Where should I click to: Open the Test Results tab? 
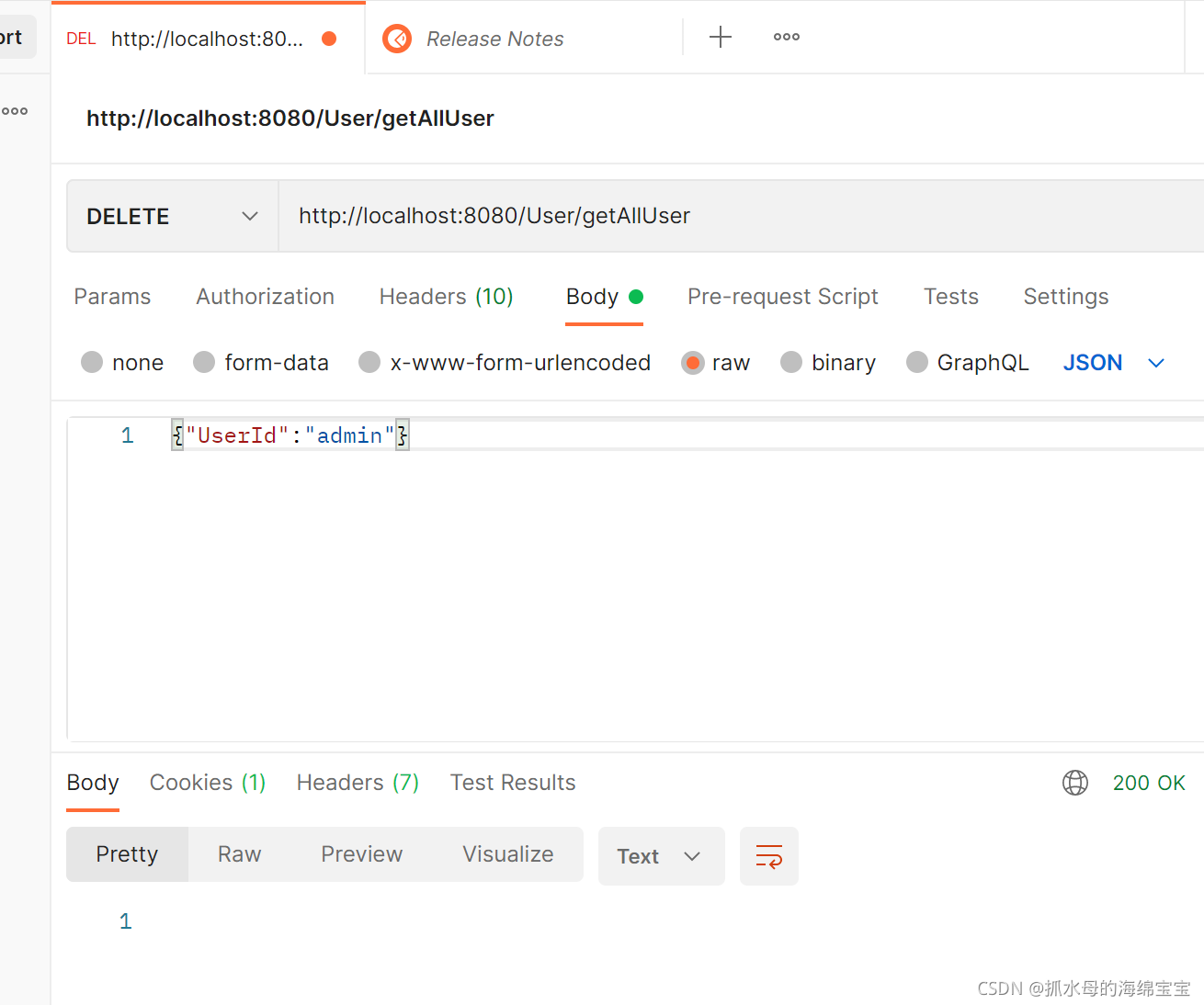pyautogui.click(x=513, y=783)
